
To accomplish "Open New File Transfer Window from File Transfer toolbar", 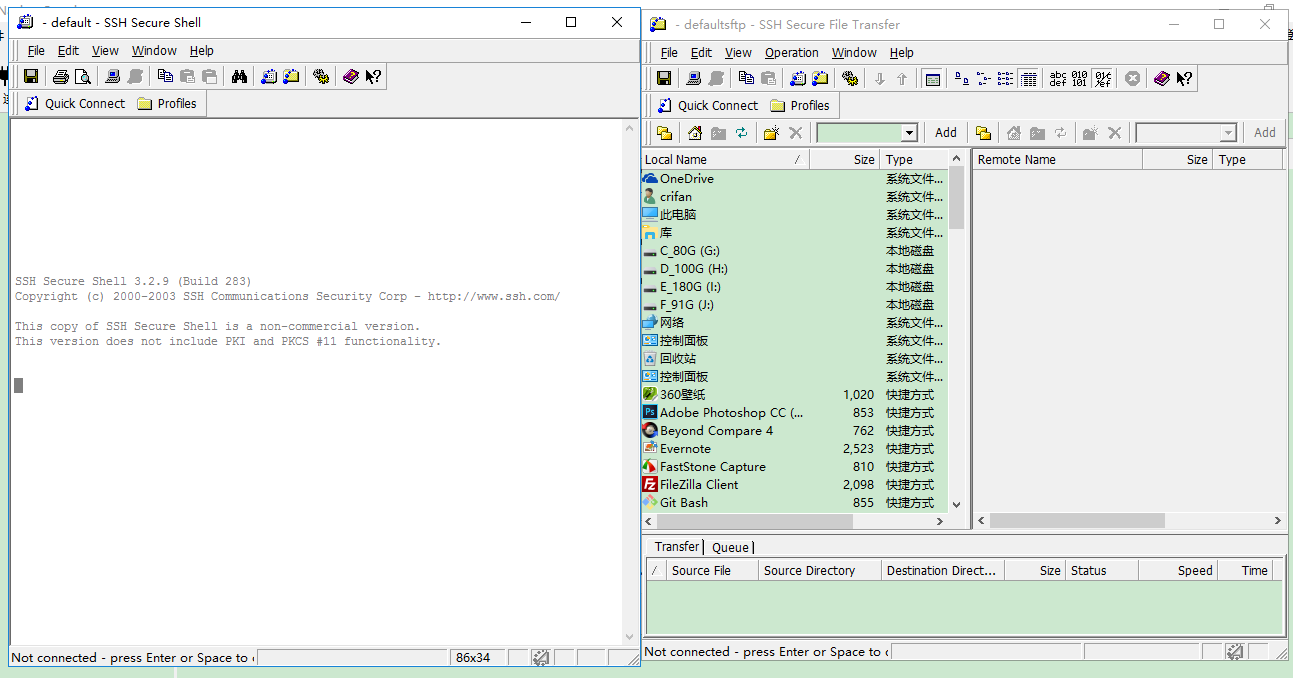I will (820, 78).
